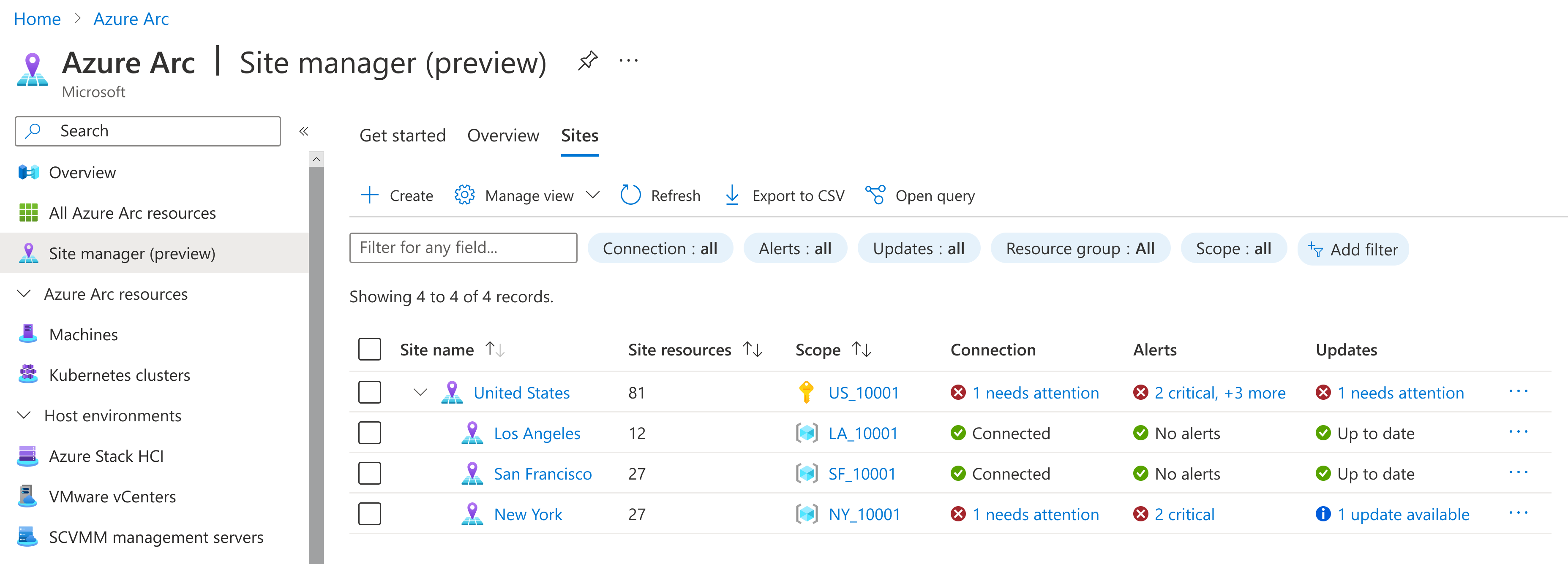Image resolution: width=1568 pixels, height=564 pixels.
Task: Click the Export to CSV download icon
Action: click(x=732, y=195)
